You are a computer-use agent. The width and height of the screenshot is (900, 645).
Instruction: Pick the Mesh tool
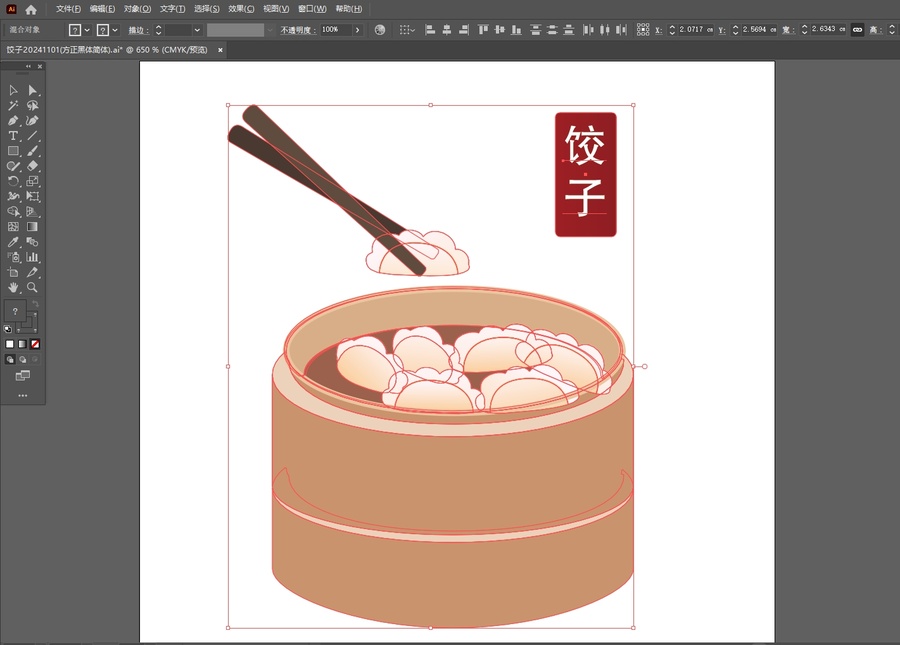point(13,227)
